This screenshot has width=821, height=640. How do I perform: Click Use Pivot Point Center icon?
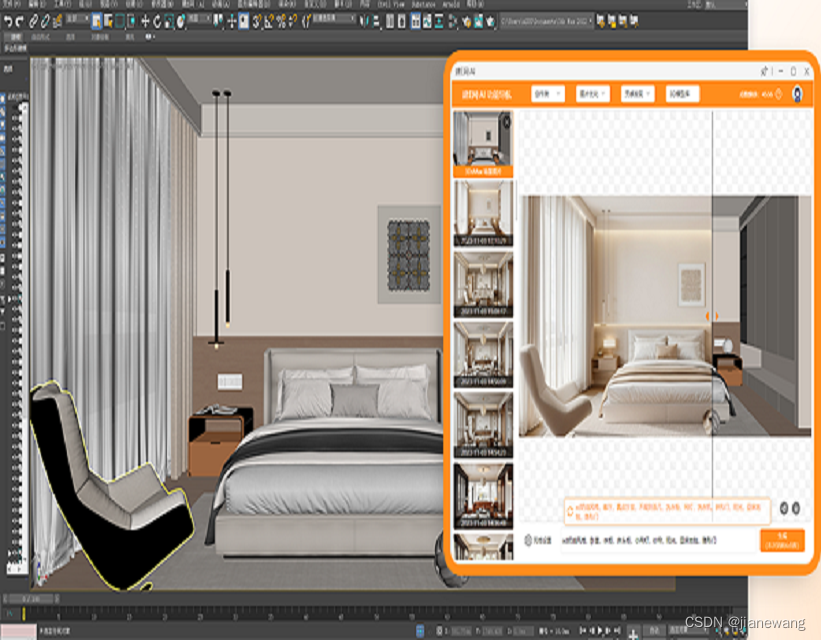pyautogui.click(x=218, y=21)
